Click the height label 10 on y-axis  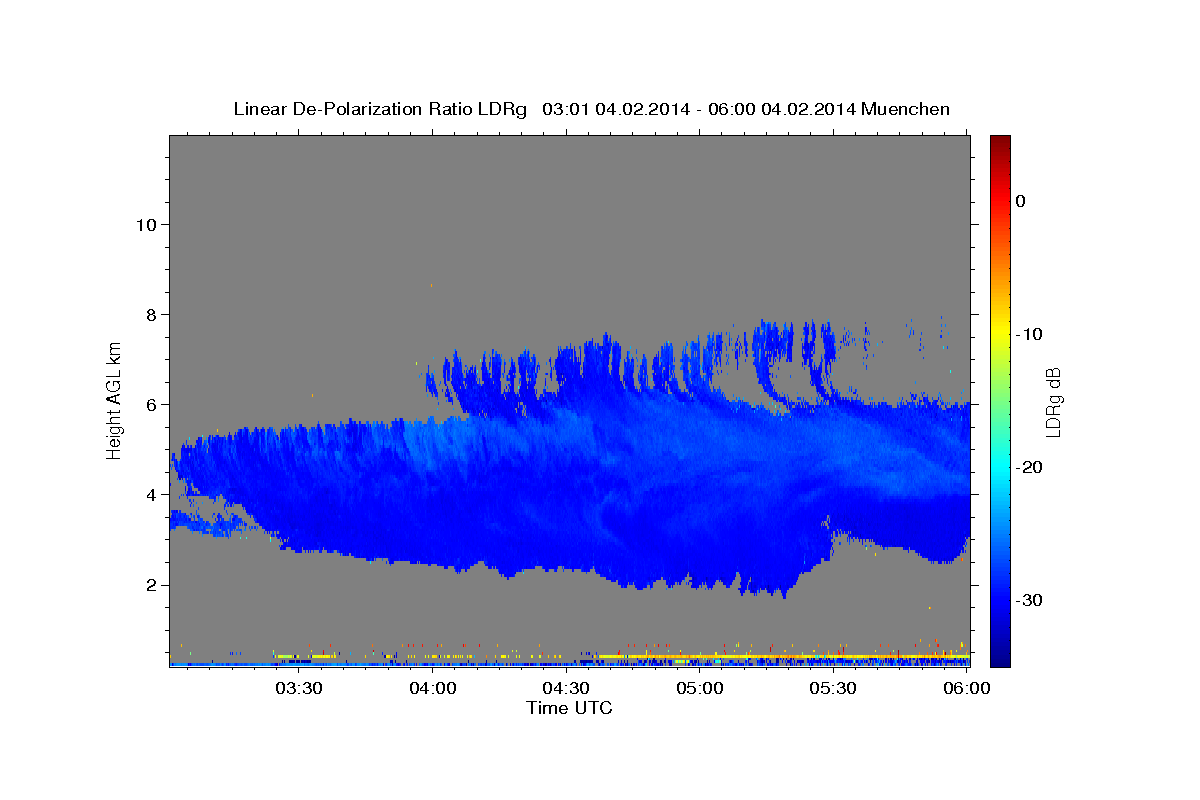146,224
